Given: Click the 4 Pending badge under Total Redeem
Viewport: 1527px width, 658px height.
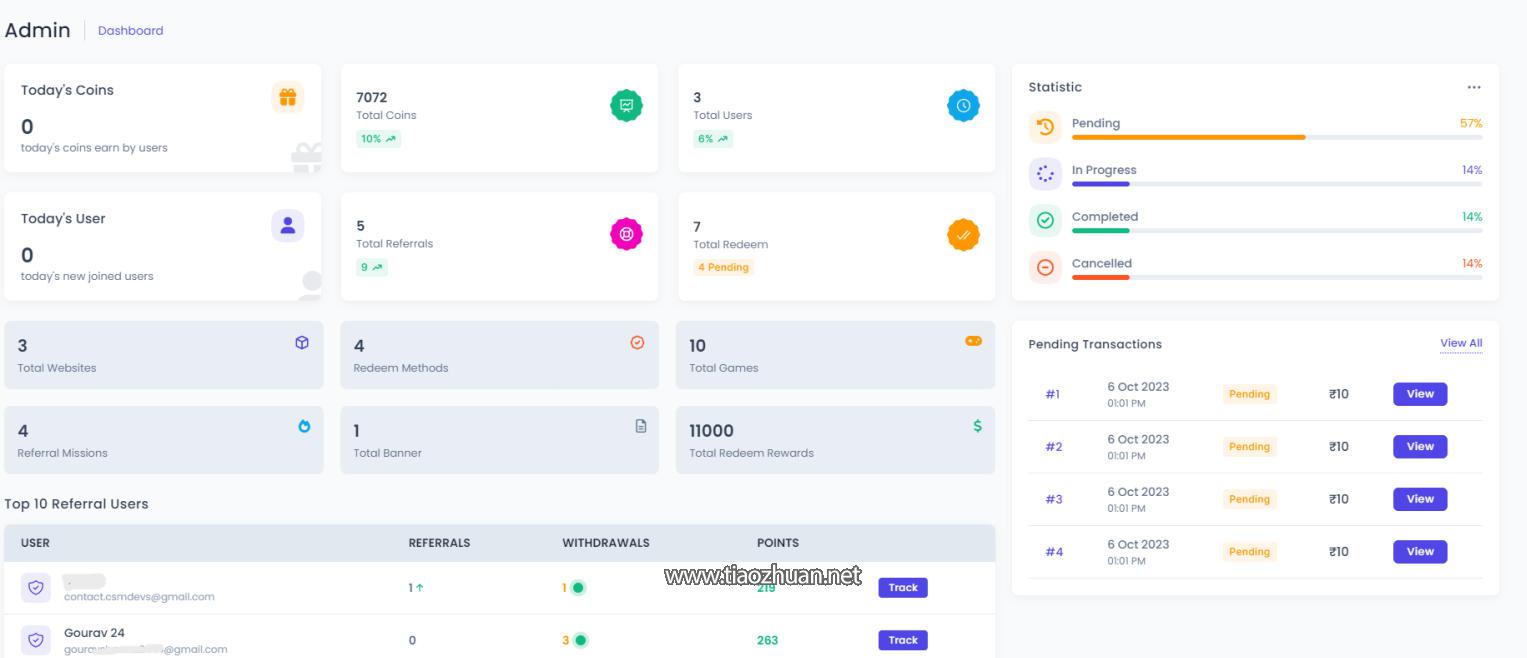Looking at the screenshot, I should [x=723, y=267].
